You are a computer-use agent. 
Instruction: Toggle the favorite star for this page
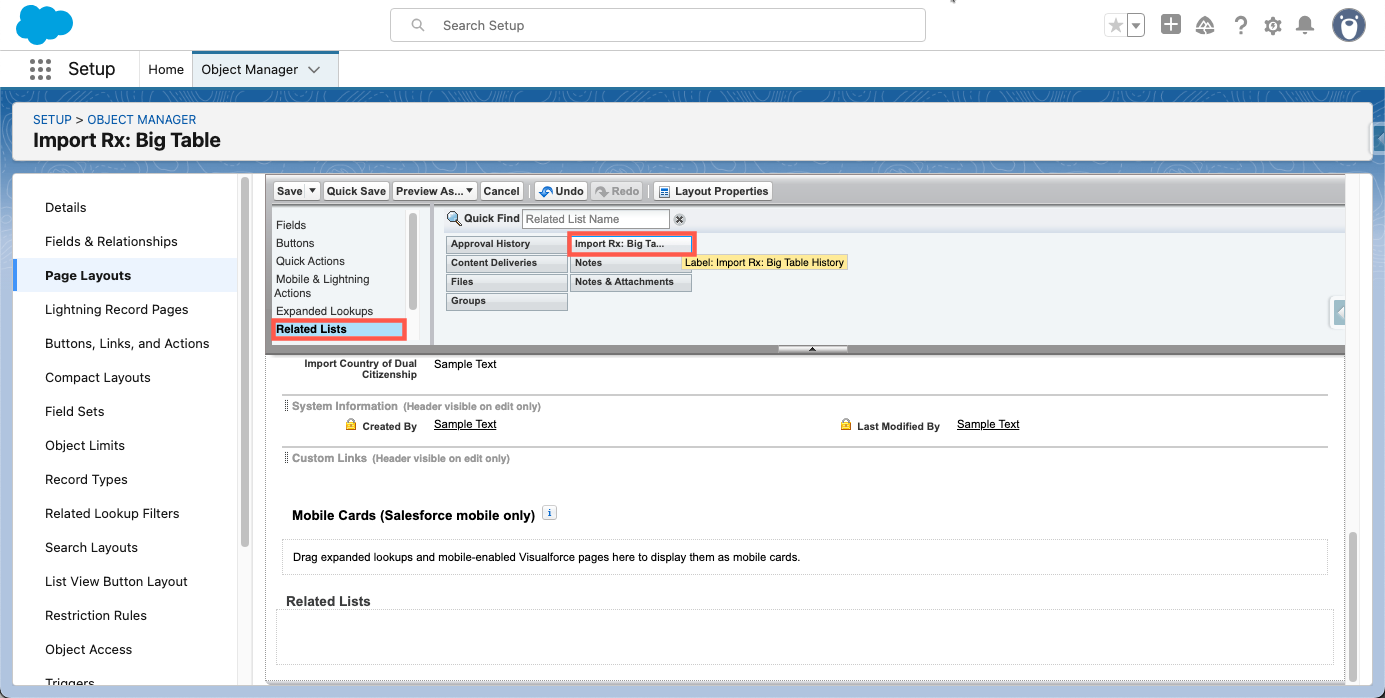(1115, 26)
